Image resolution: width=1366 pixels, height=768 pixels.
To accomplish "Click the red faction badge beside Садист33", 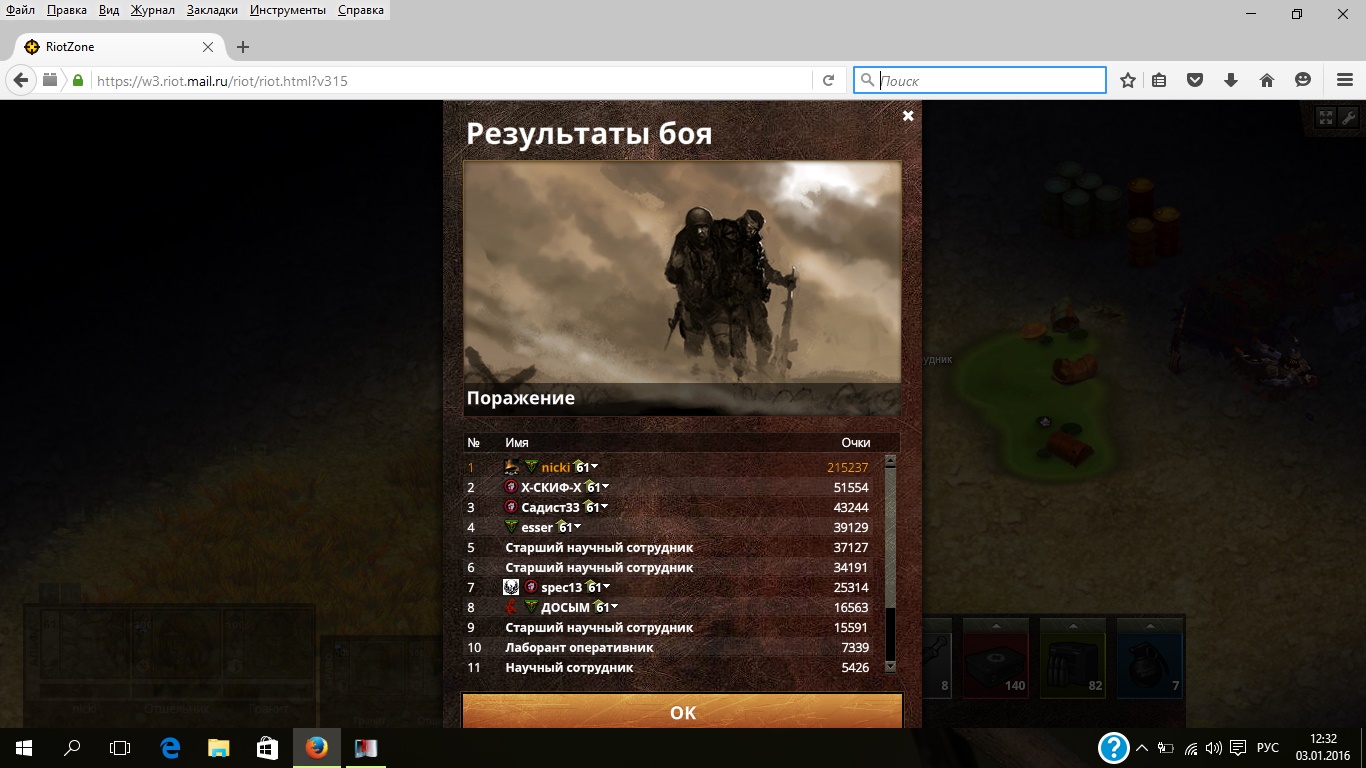I will [x=511, y=507].
